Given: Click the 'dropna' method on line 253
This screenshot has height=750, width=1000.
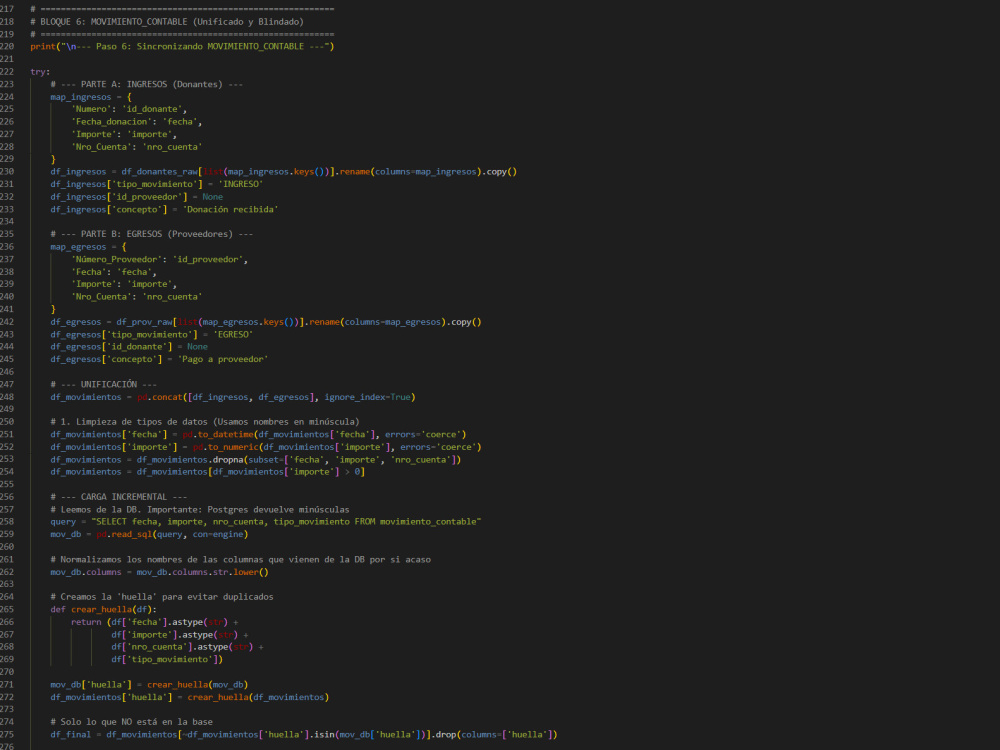Looking at the screenshot, I should click(x=228, y=459).
